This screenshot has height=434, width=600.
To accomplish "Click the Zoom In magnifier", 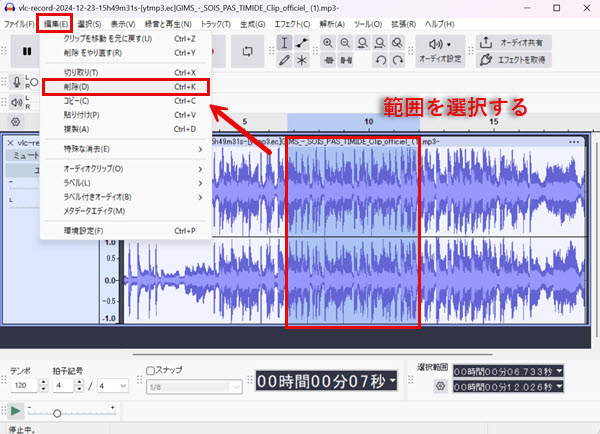I will tap(328, 43).
